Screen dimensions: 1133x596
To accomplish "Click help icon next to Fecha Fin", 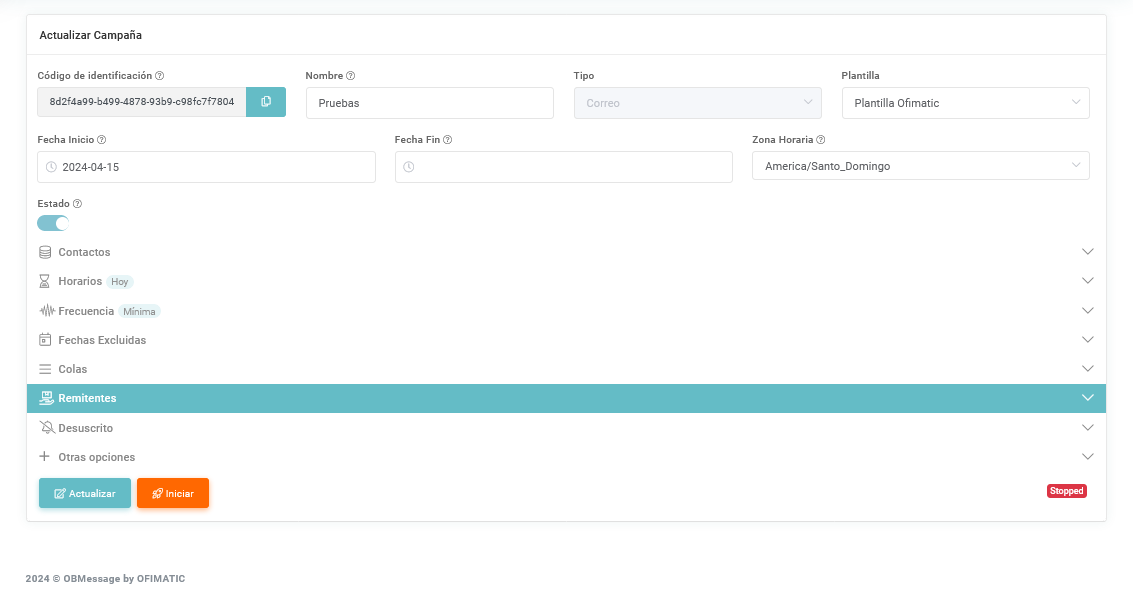I will [x=447, y=140].
